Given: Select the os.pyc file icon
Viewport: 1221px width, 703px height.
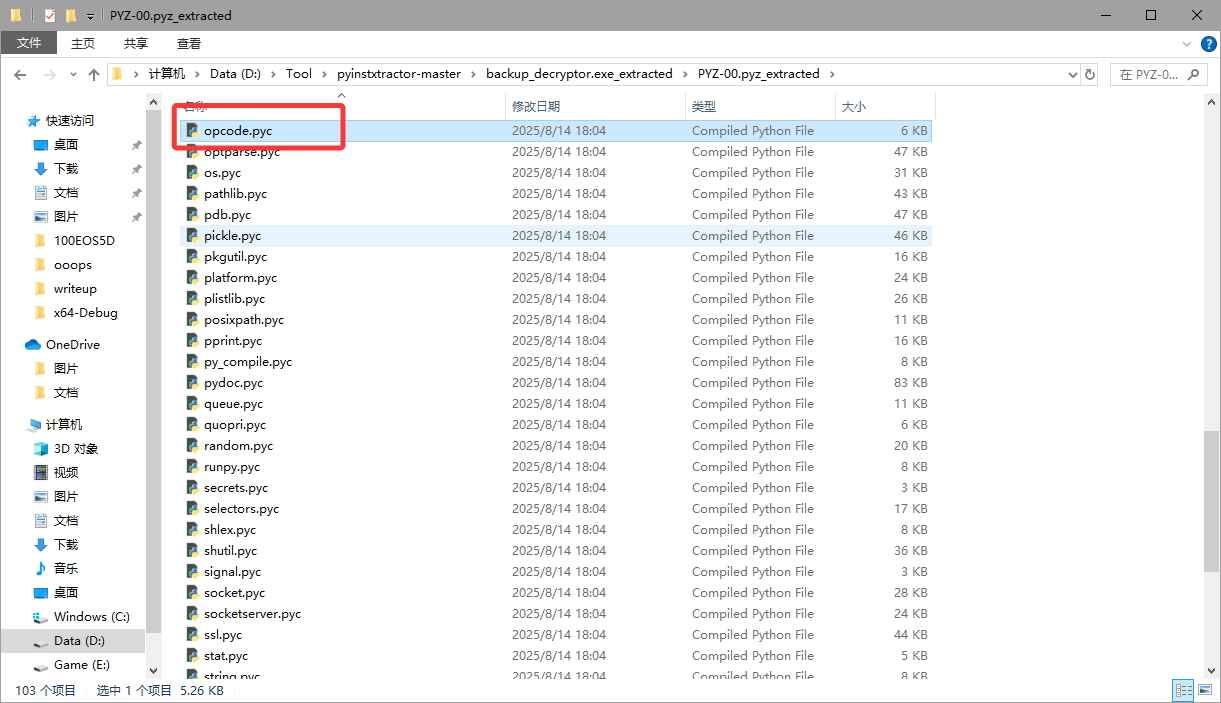Looking at the screenshot, I should [193, 173].
